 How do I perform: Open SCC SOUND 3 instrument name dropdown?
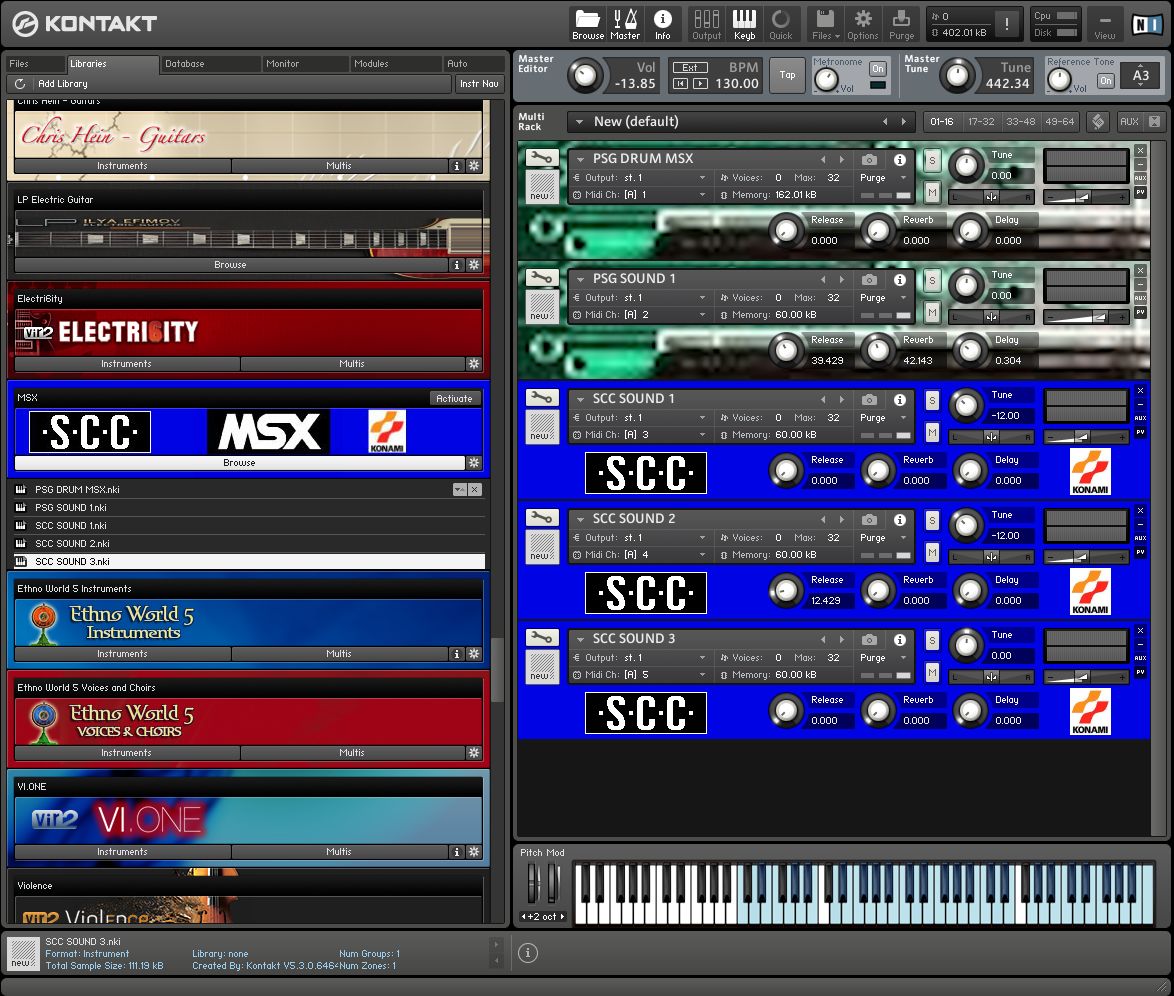click(x=580, y=639)
